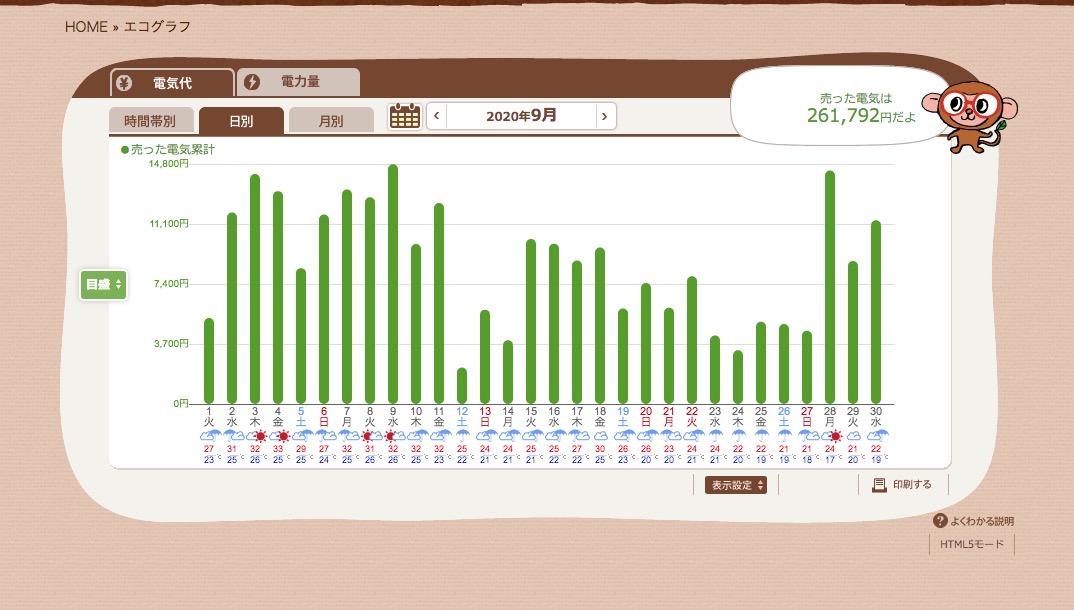Switch to 月別 monthly view
The image size is (1074, 610).
point(331,121)
